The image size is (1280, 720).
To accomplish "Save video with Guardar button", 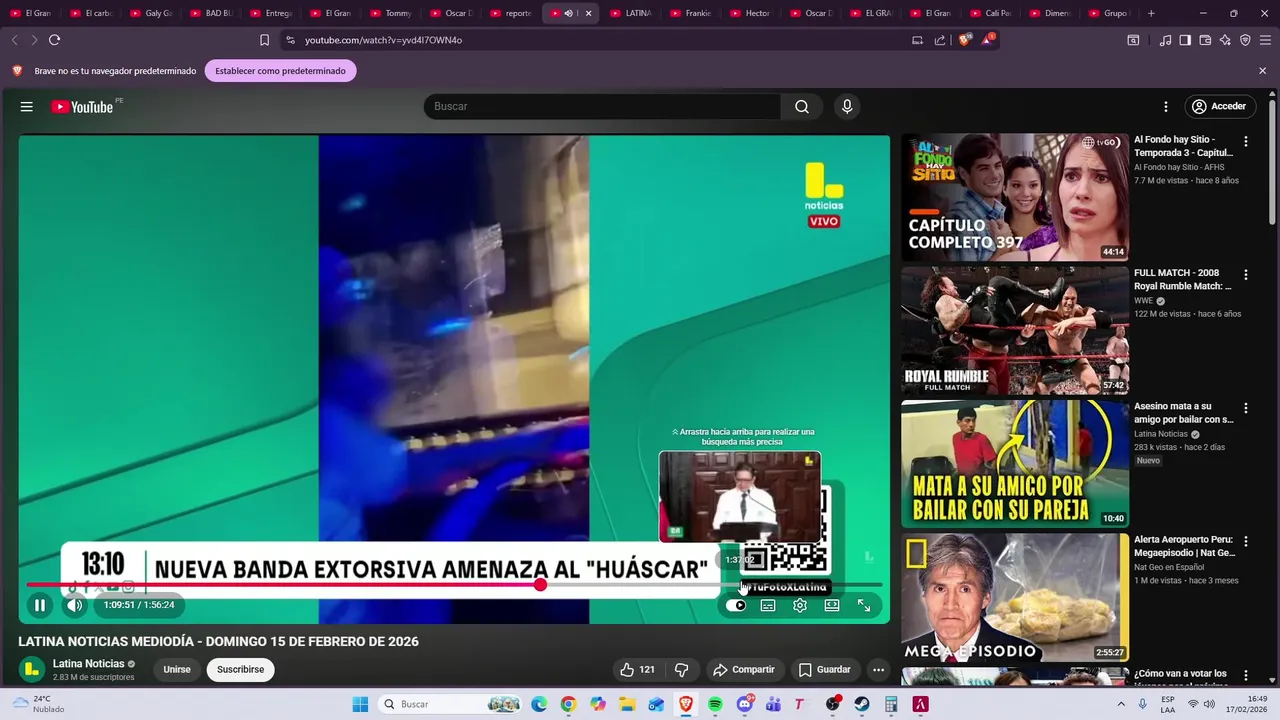I will point(825,670).
